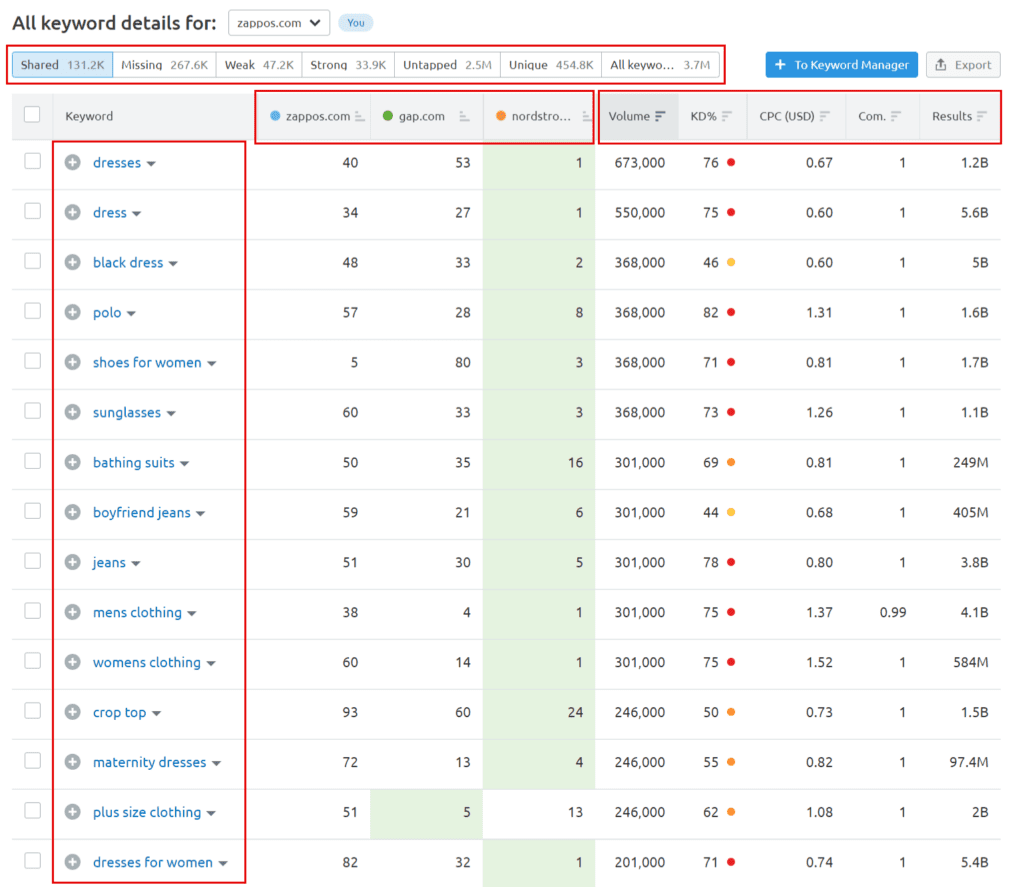
Task: Click the 673,000 volume value
Action: point(639,163)
